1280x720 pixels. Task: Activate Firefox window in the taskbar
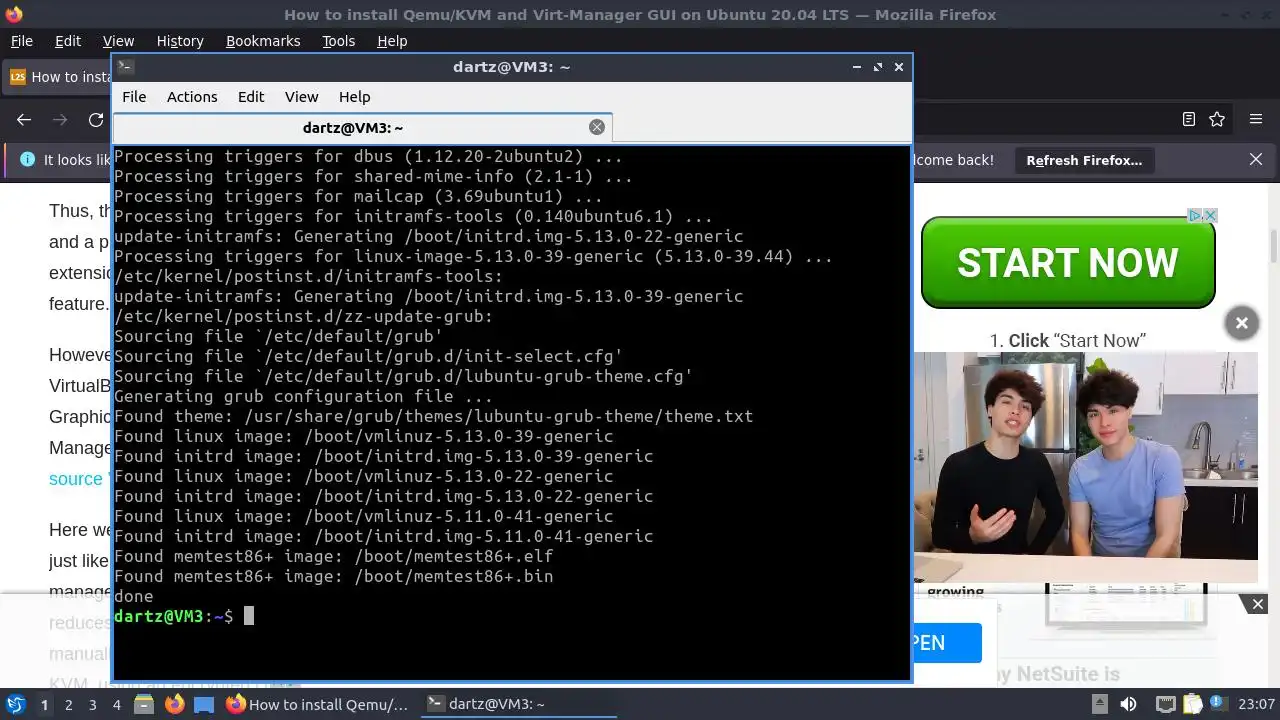coord(318,704)
